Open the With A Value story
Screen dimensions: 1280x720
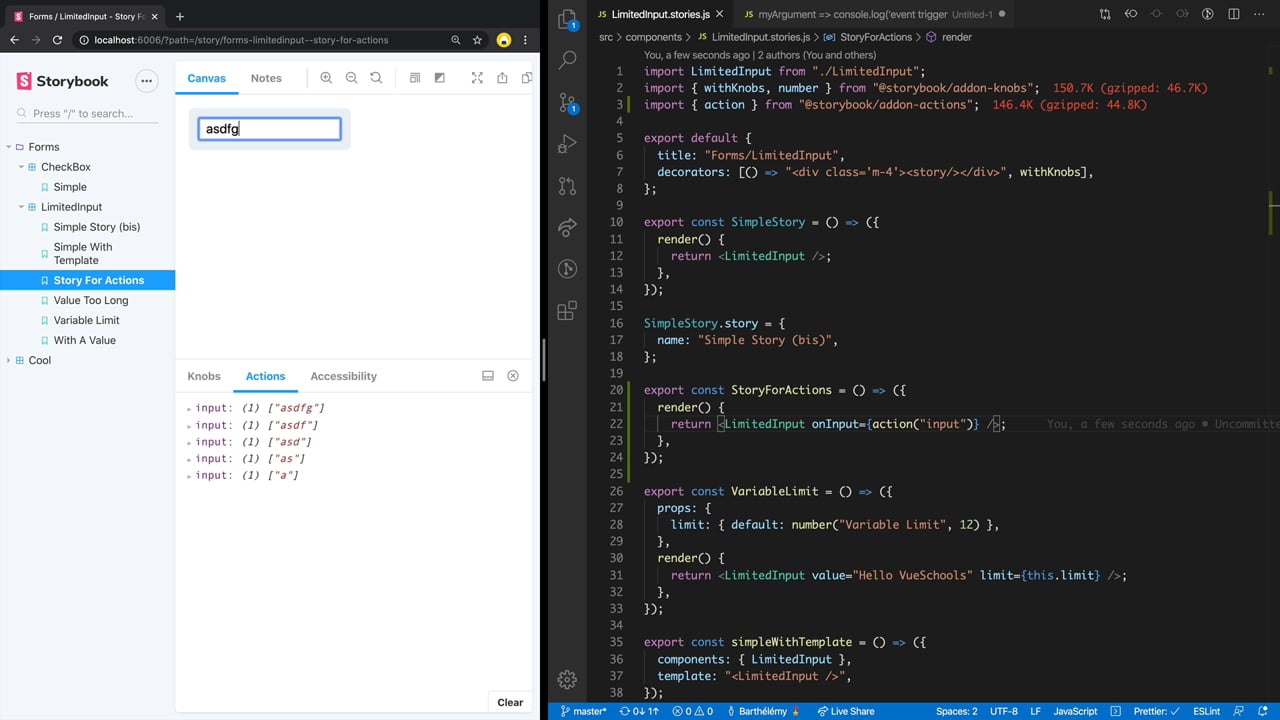point(84,340)
